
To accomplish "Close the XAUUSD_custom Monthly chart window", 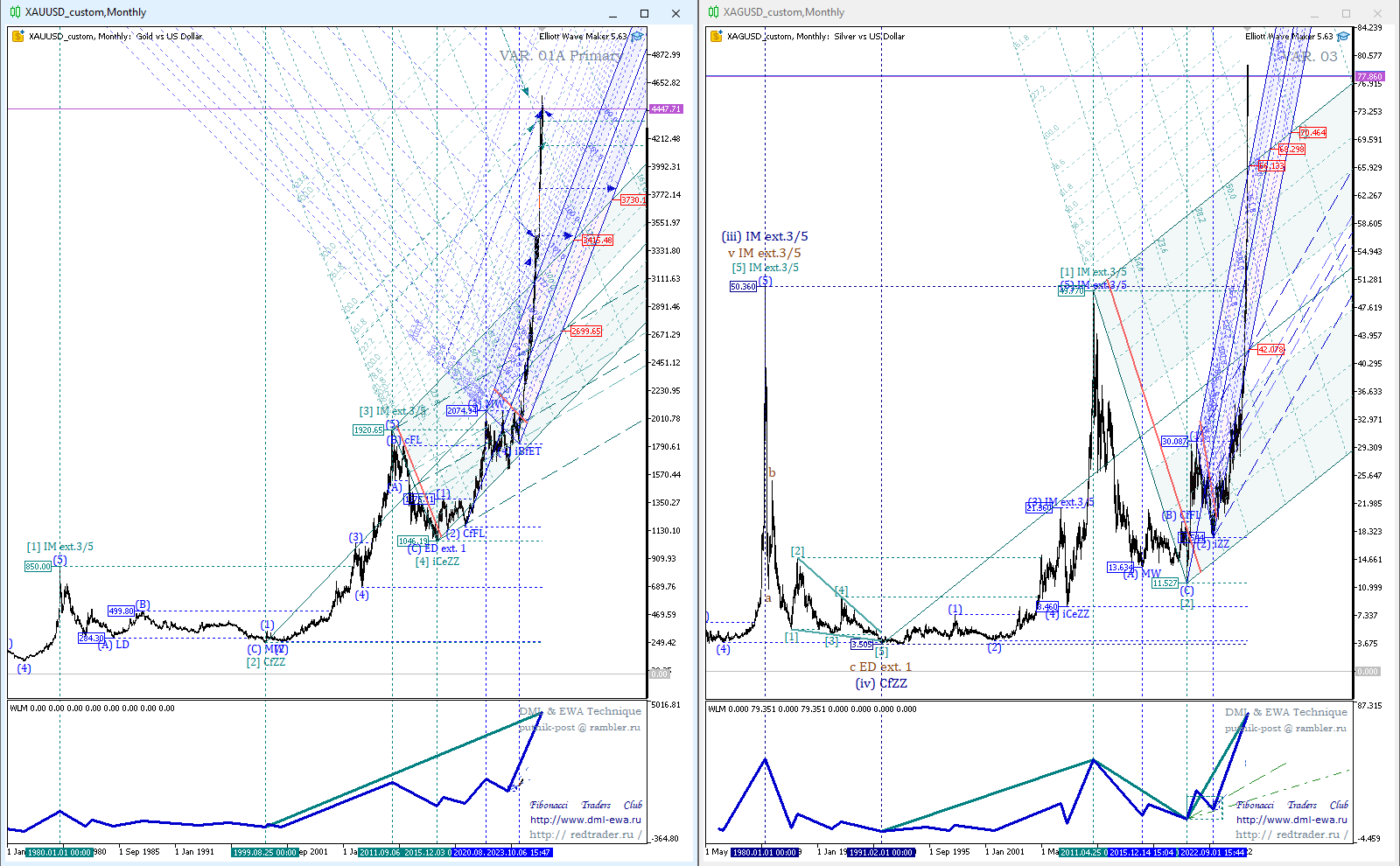I will point(675,13).
